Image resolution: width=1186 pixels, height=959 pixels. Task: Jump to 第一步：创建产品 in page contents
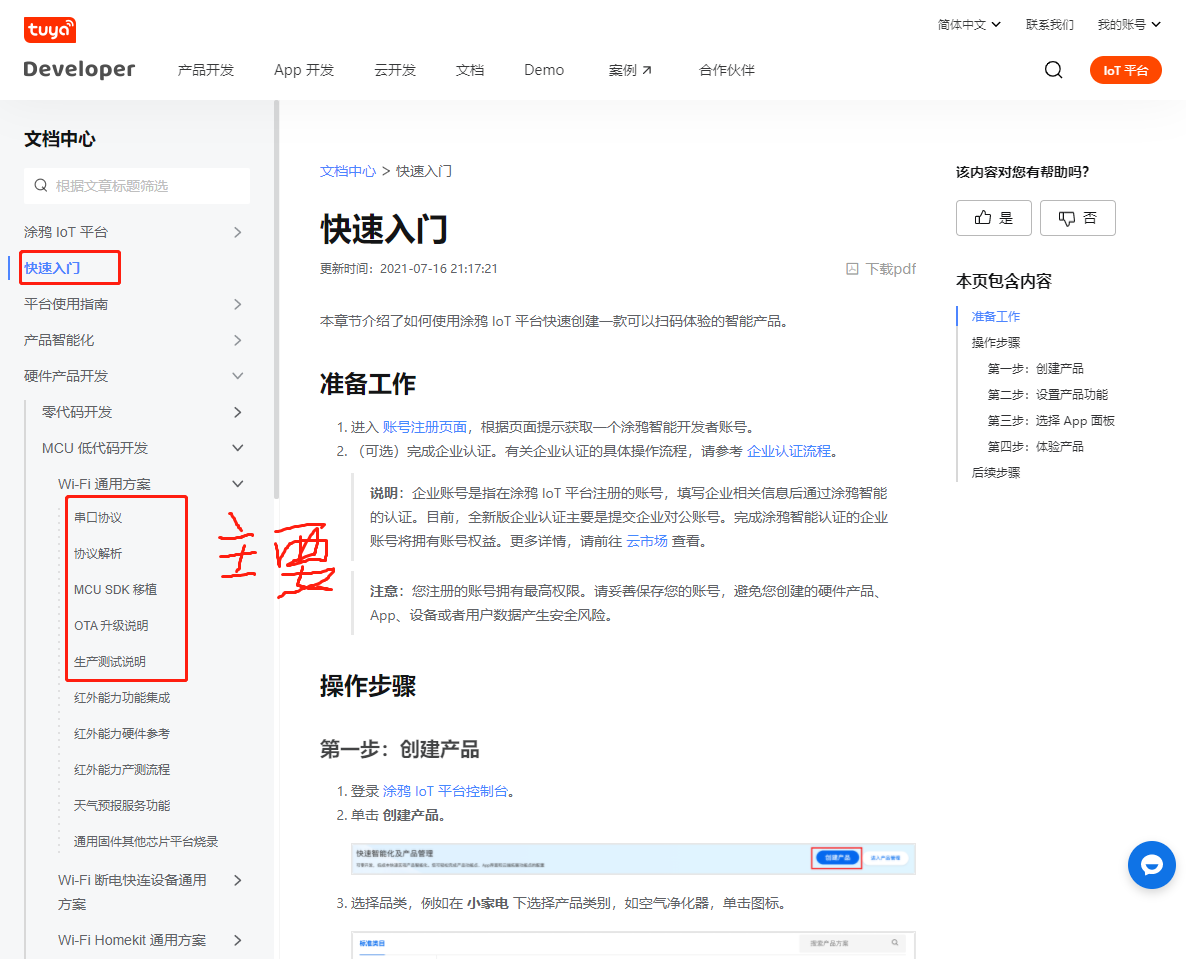pos(1035,368)
